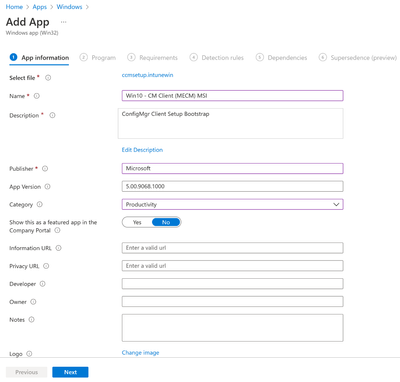Open the ellipsis menu beside Add App
400x382 pixels.
(63, 22)
